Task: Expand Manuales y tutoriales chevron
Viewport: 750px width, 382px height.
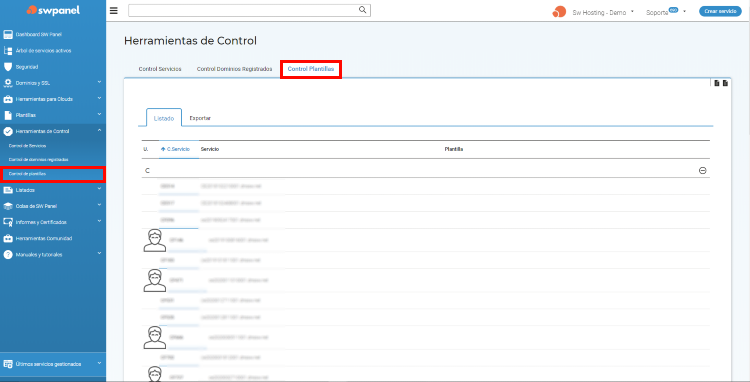Action: point(99,253)
